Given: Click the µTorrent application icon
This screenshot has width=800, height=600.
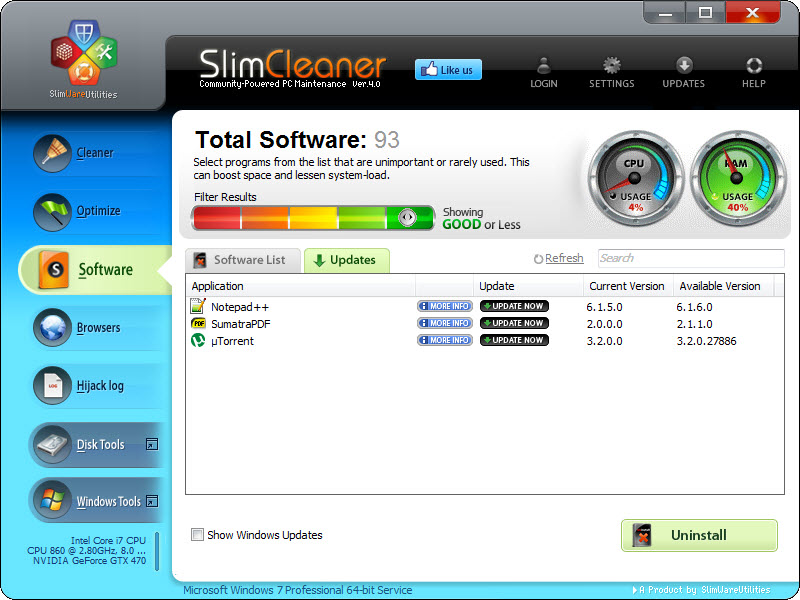Looking at the screenshot, I should click(x=198, y=340).
